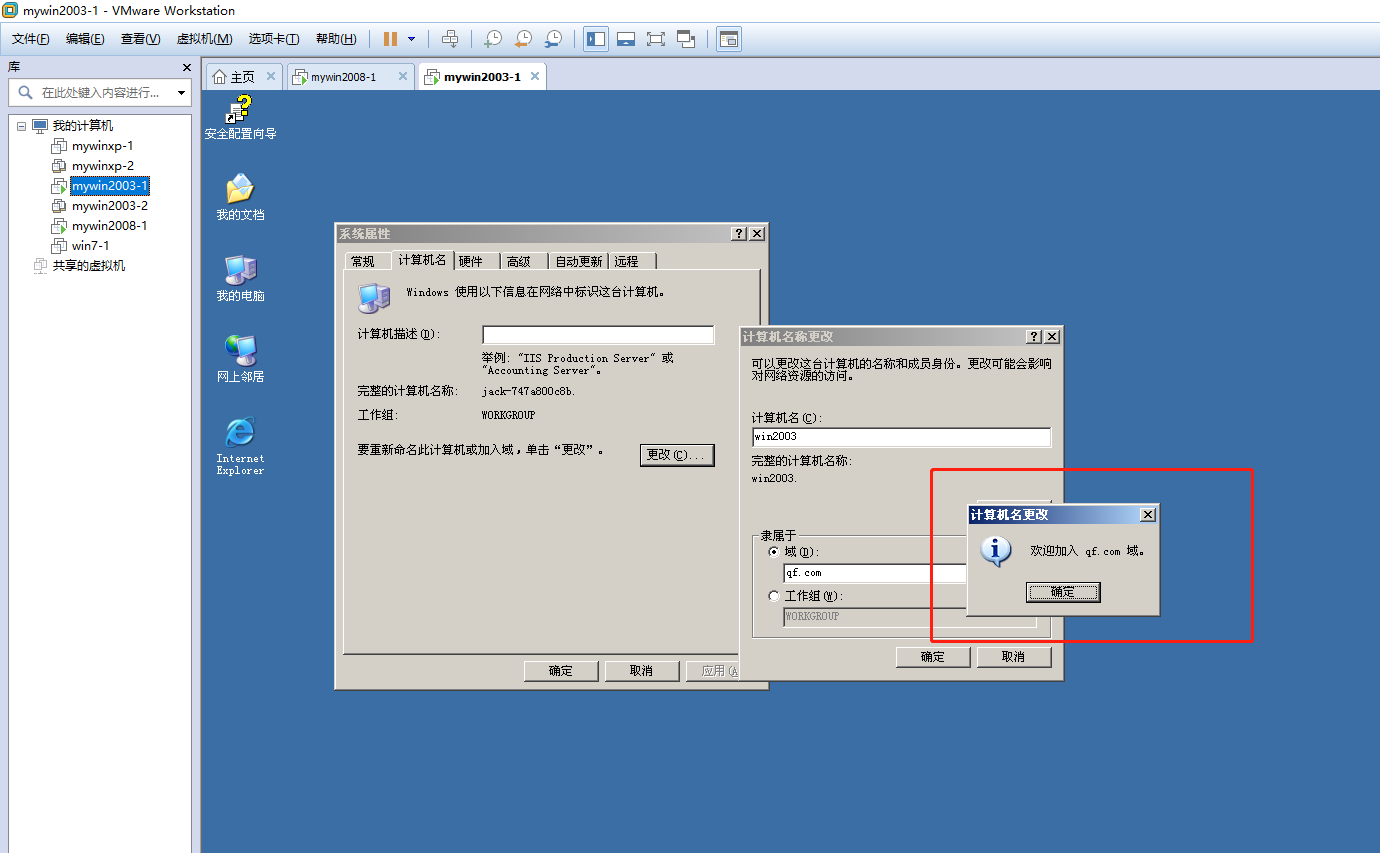
Task: Click 确定 in the welcome message box
Action: (x=1063, y=593)
